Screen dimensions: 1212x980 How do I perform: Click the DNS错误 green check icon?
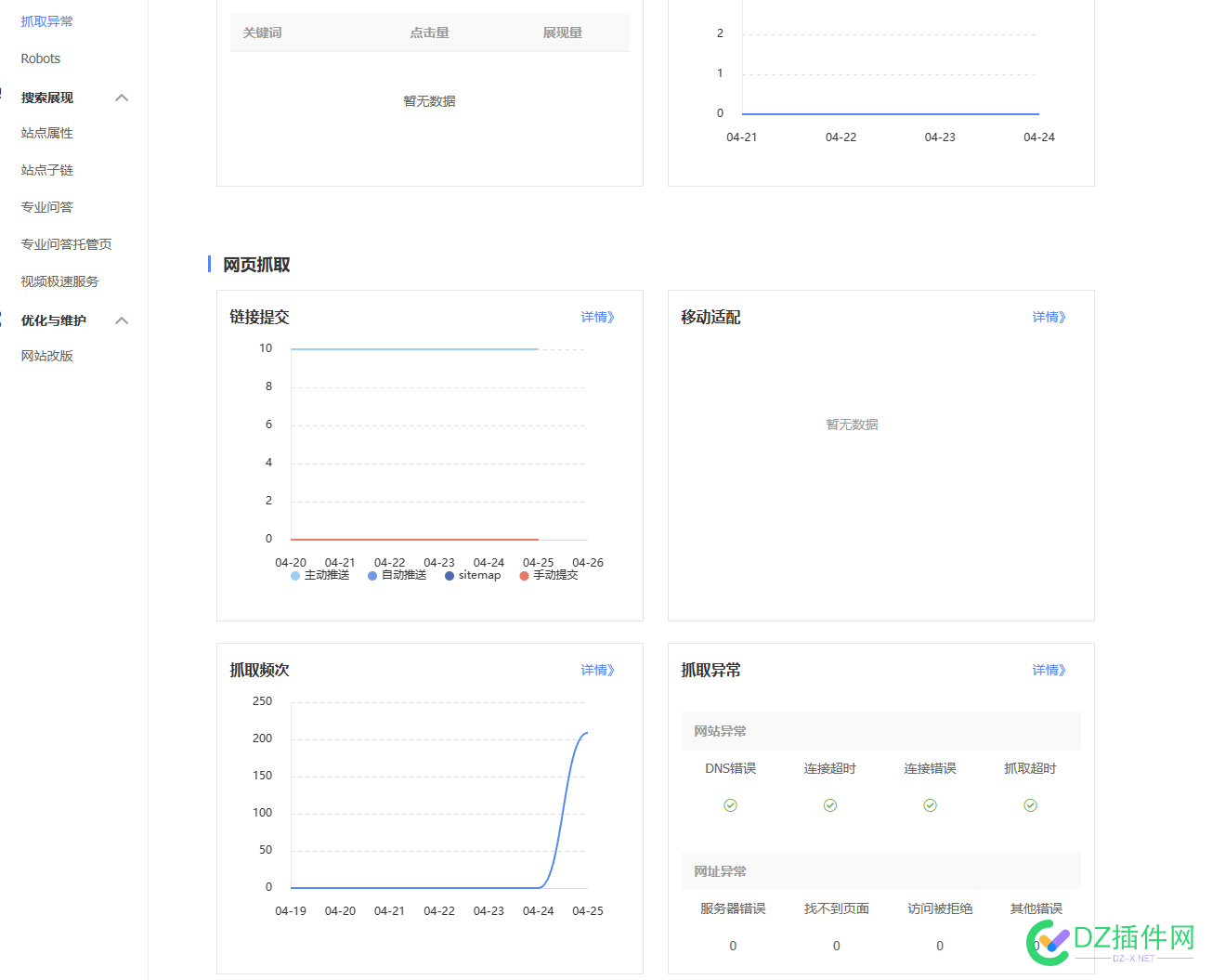tap(731, 805)
